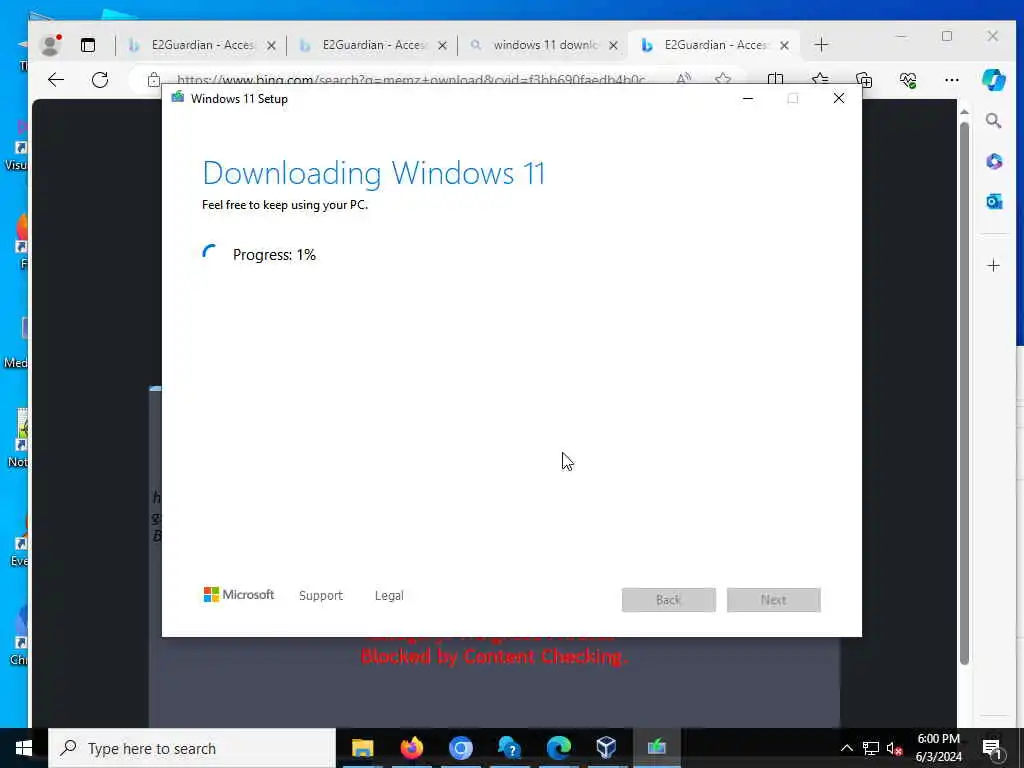The height and width of the screenshot is (768, 1024).
Task: Open Firefox from the taskbar
Action: tap(411, 748)
